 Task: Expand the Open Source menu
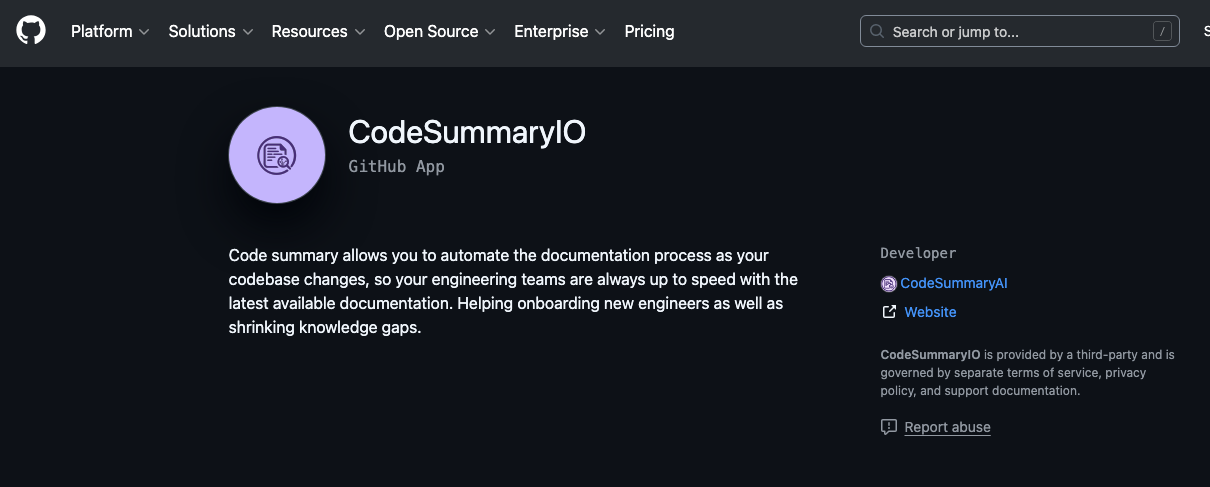click(440, 31)
